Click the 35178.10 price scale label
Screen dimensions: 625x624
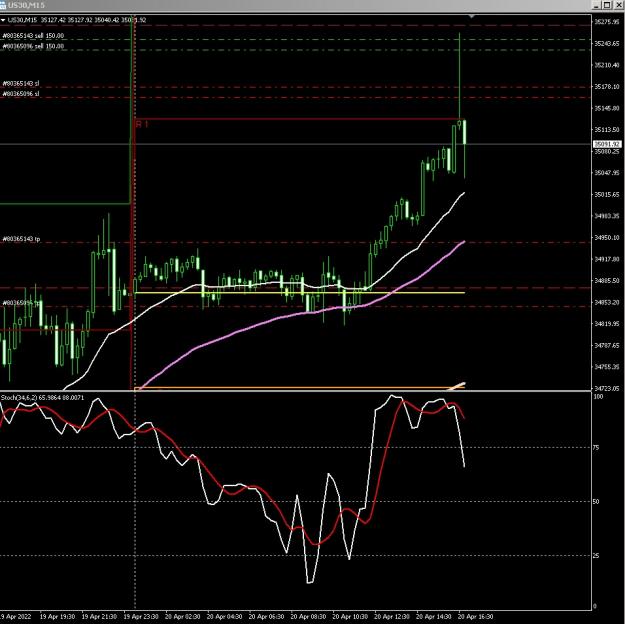[607, 87]
